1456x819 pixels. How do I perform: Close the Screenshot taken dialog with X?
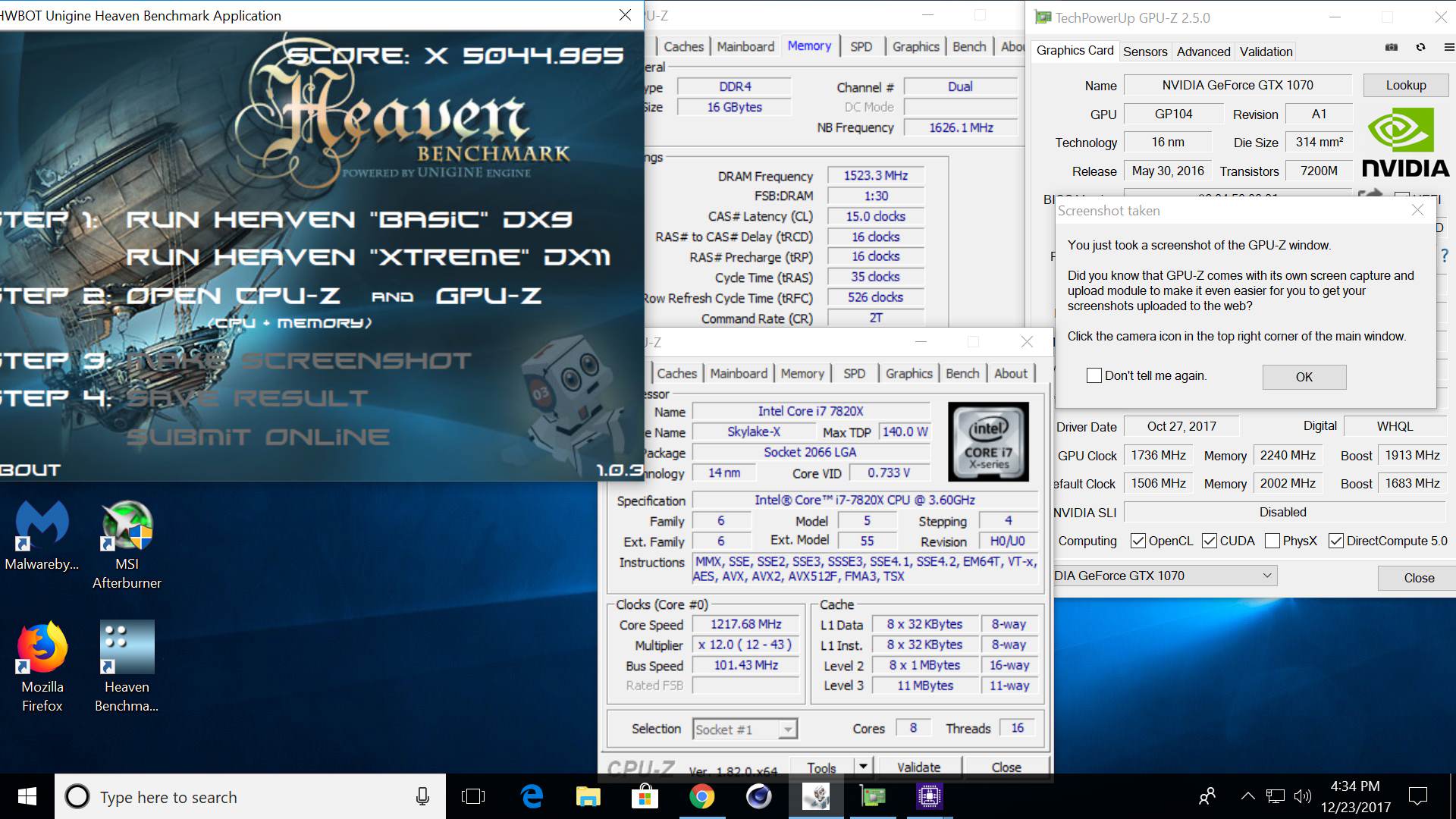[x=1417, y=210]
